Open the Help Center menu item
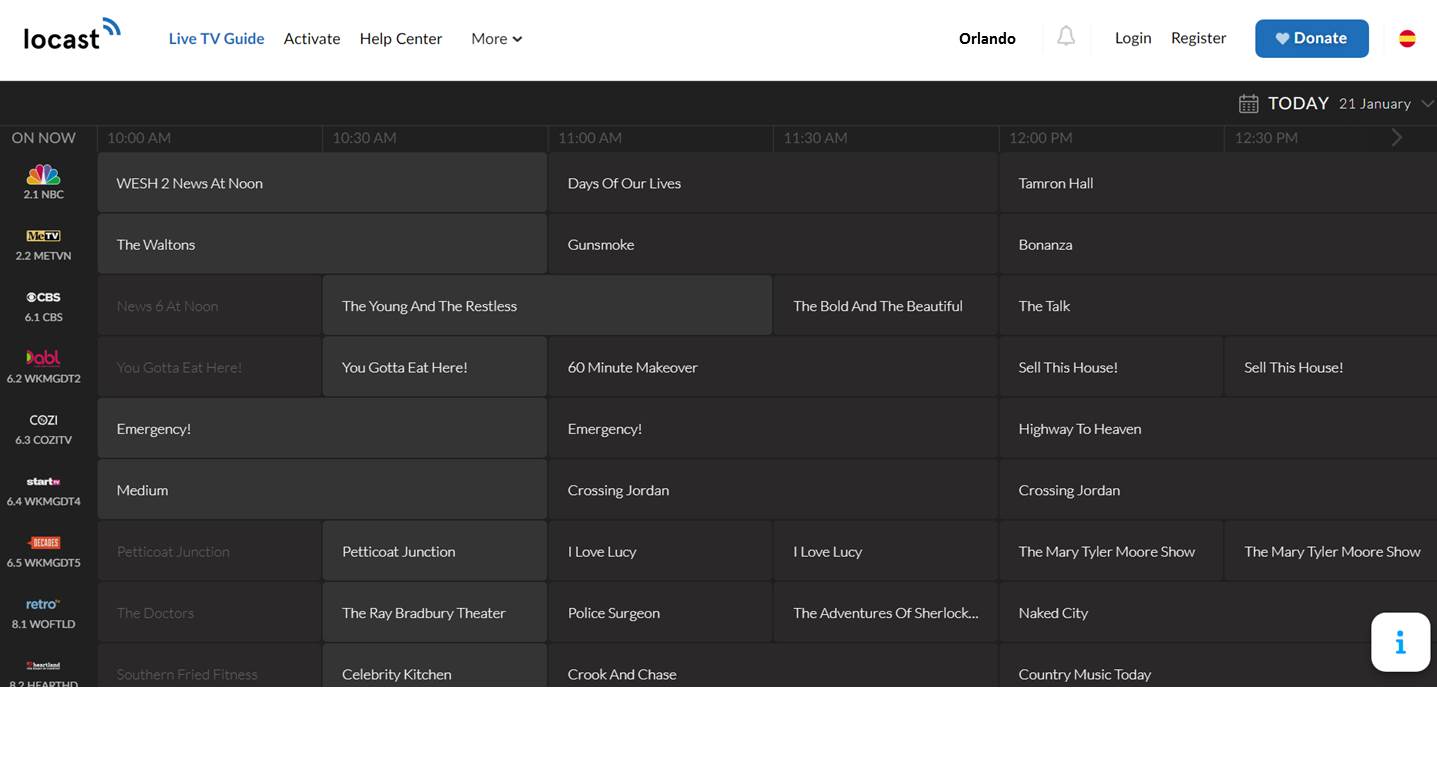Viewport: 1437px width, 762px height. tap(400, 39)
